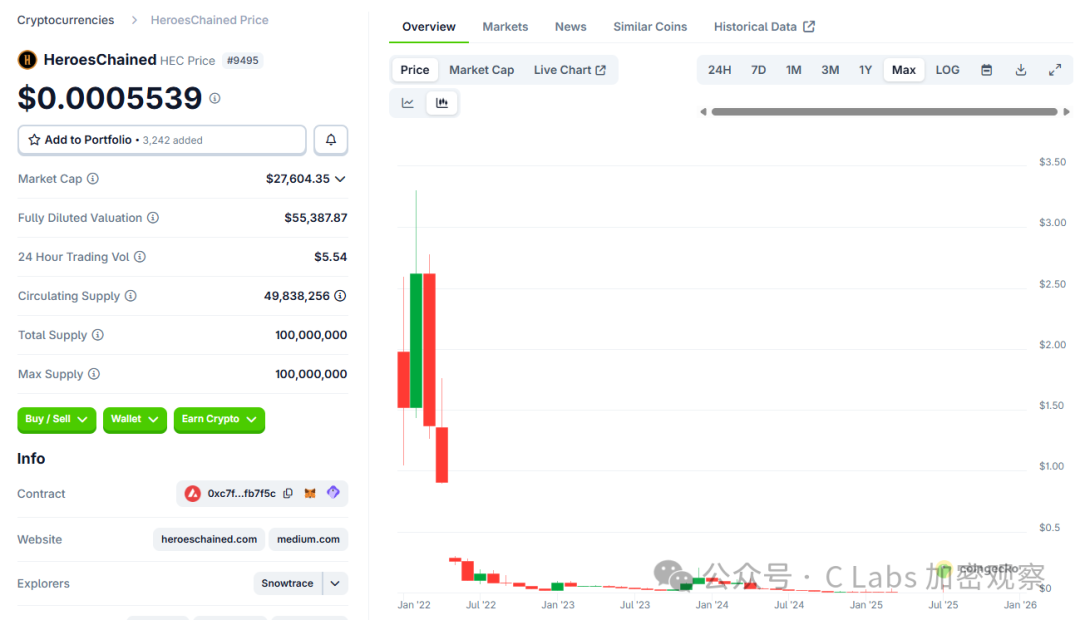
Task: Click the contract address 0xc7f...fb7f5c
Action: [x=241, y=493]
